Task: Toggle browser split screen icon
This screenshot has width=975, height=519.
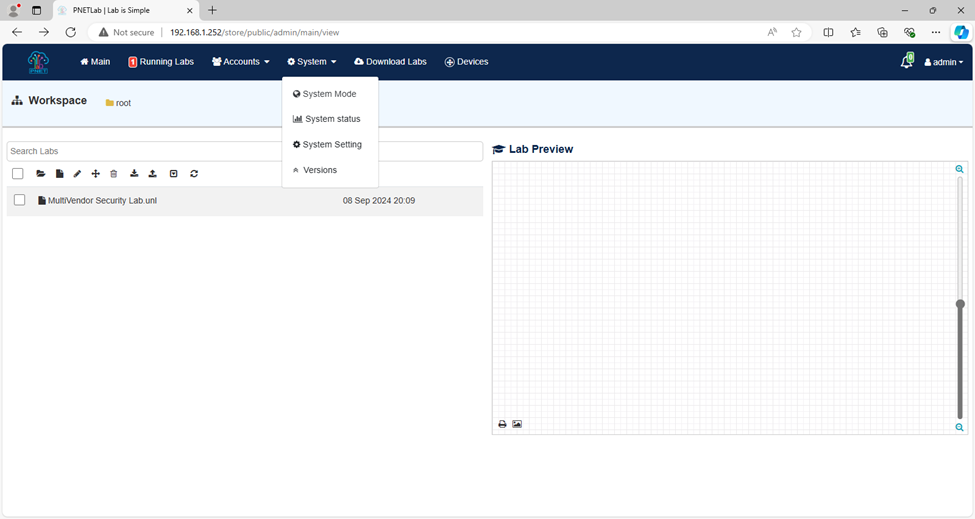Action: coord(828,32)
